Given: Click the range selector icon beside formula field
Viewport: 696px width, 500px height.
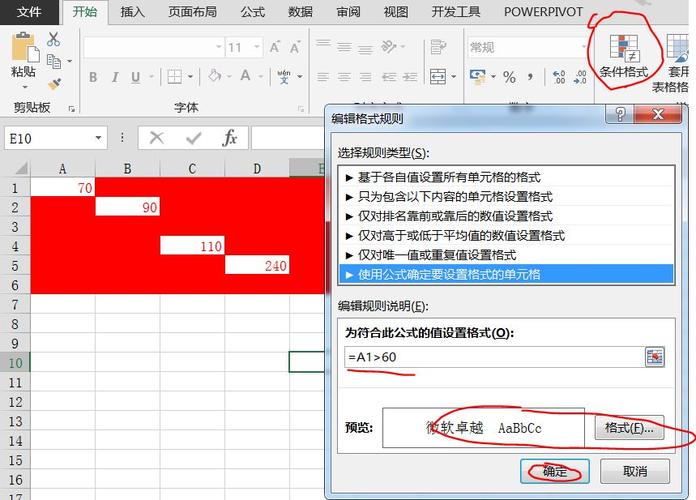Looking at the screenshot, I should 655,357.
